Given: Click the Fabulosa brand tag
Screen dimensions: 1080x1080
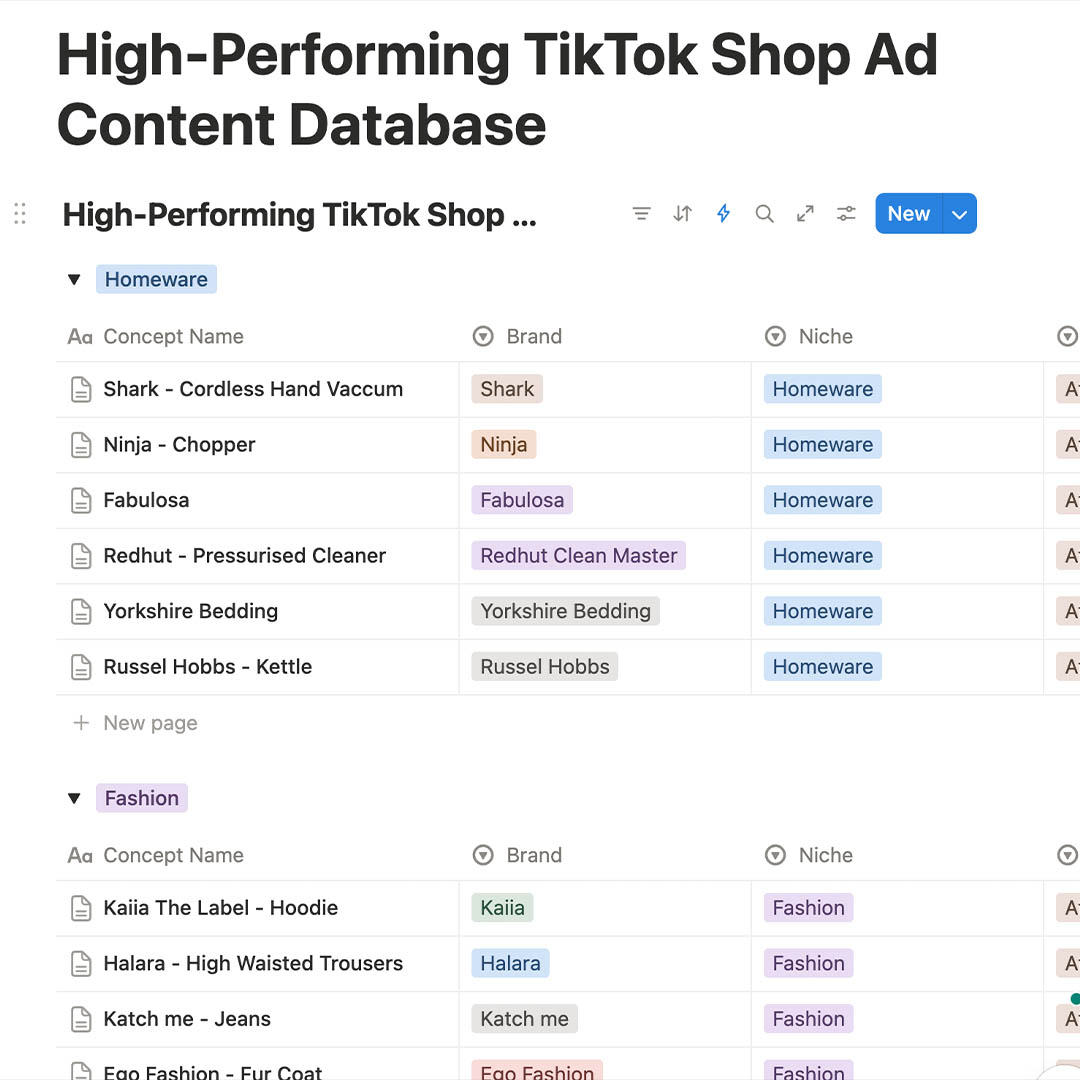Looking at the screenshot, I should 522,500.
